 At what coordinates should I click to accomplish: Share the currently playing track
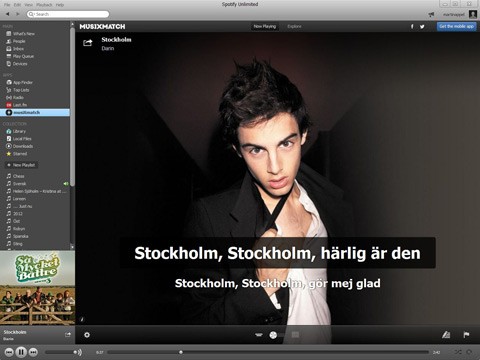(68, 334)
